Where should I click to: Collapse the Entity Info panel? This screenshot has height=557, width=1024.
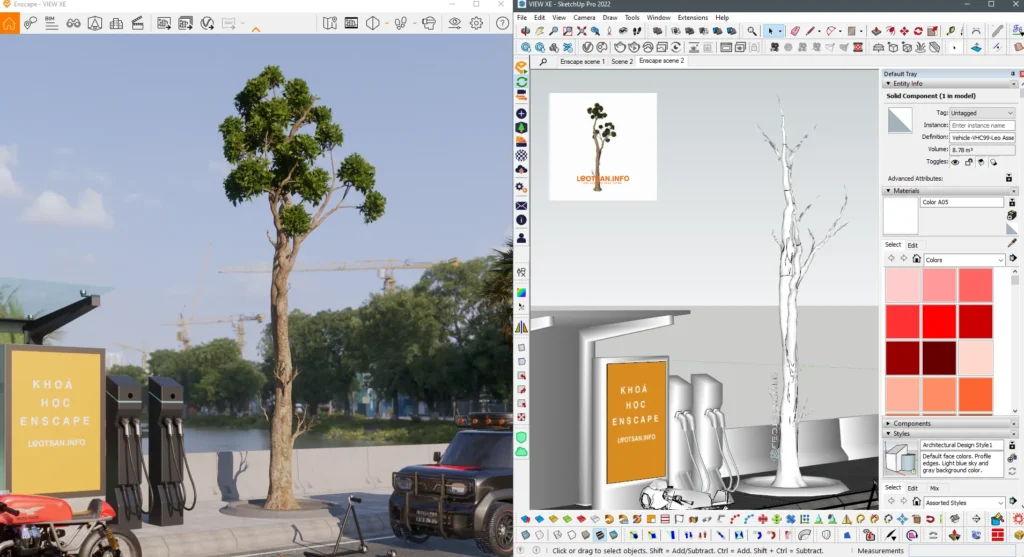coord(888,84)
